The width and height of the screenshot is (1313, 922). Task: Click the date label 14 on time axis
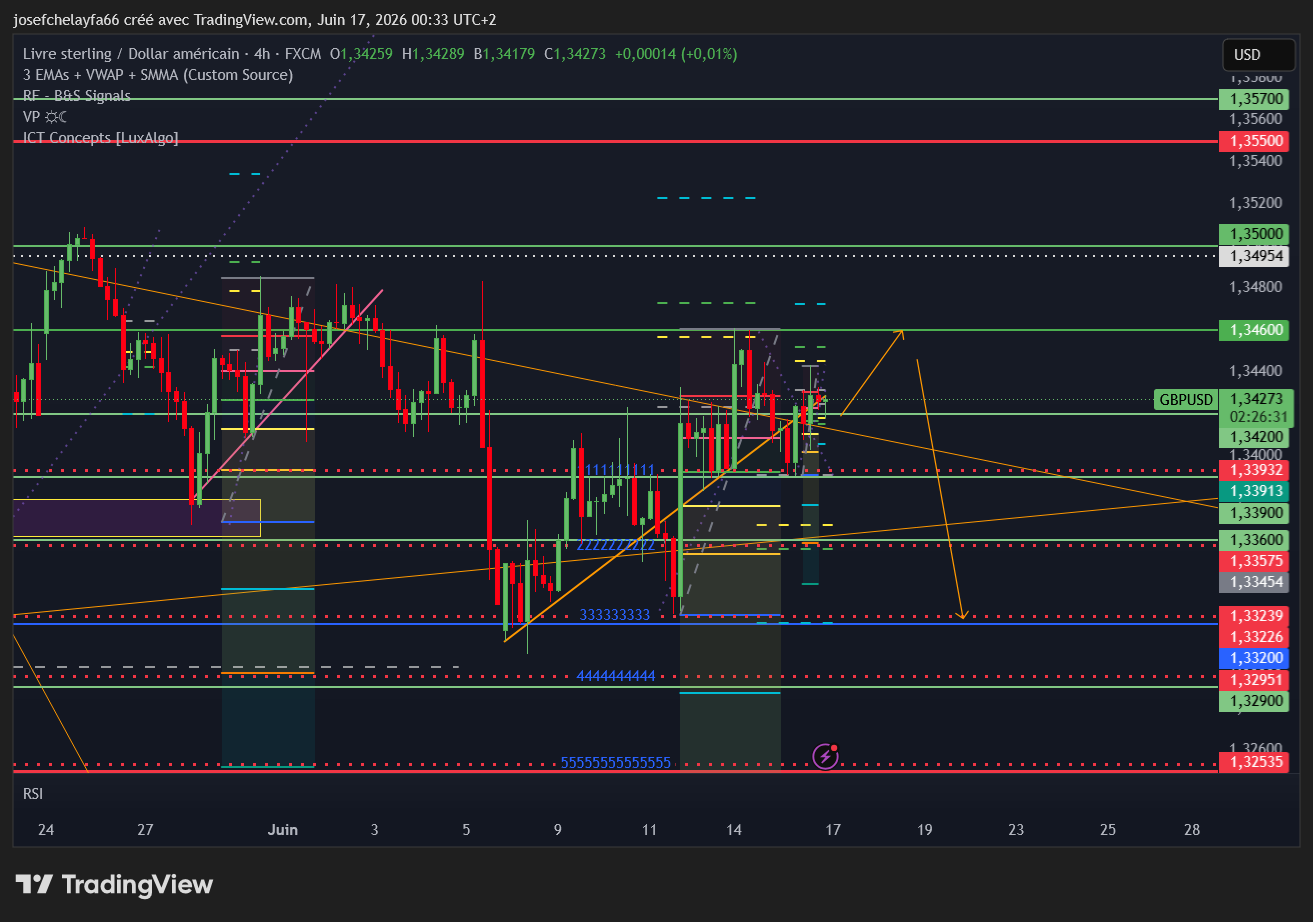[734, 829]
